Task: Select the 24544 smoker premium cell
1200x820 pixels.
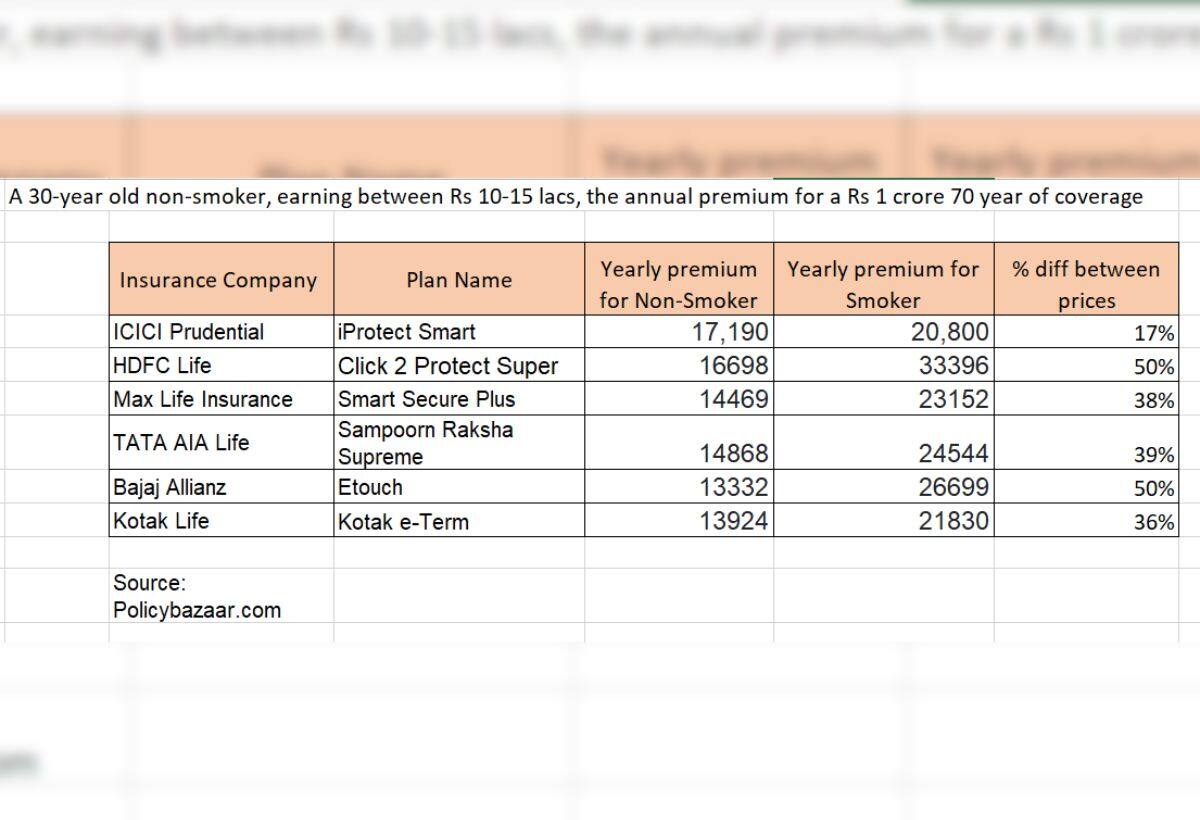Action: tap(883, 443)
